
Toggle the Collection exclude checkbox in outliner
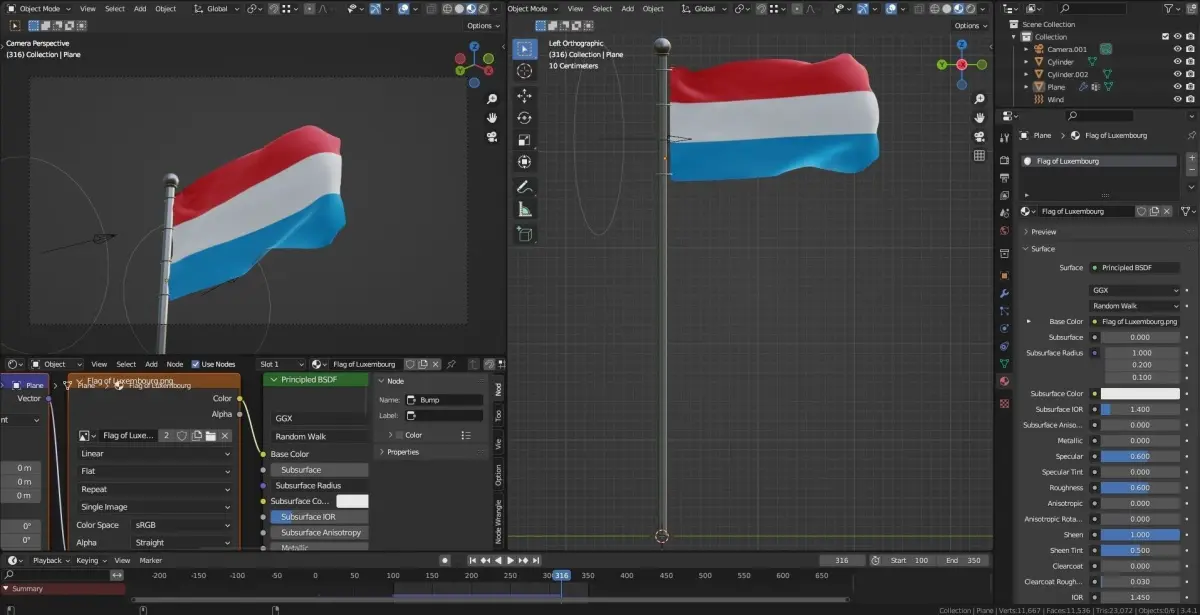pyautogui.click(x=1165, y=37)
